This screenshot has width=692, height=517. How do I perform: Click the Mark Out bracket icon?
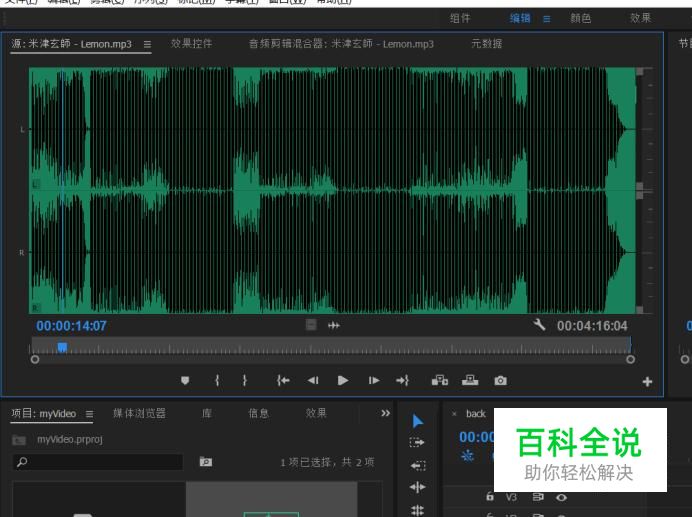point(244,380)
